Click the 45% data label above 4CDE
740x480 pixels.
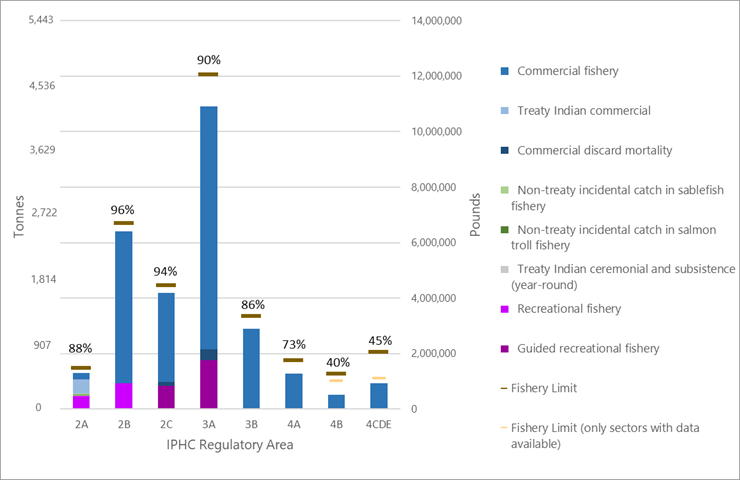pyautogui.click(x=379, y=340)
